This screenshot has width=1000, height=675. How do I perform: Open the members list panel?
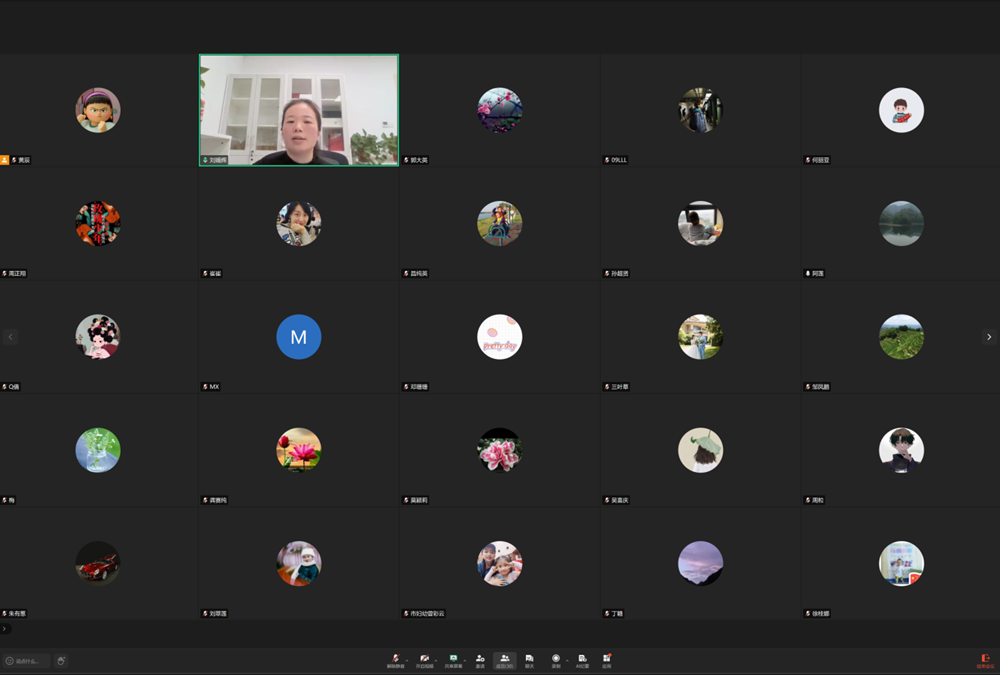[505, 659]
